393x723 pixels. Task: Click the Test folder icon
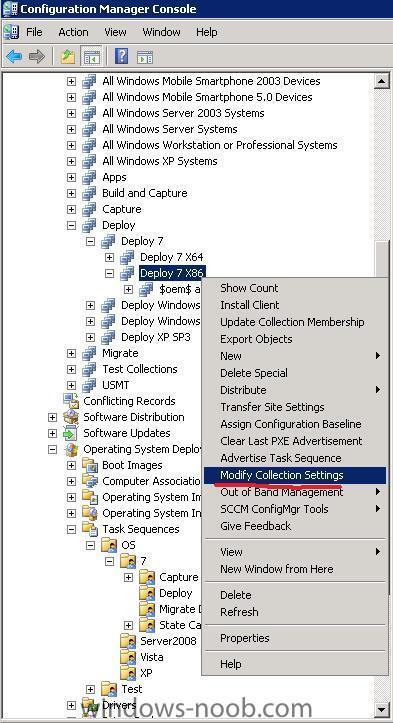[109, 689]
